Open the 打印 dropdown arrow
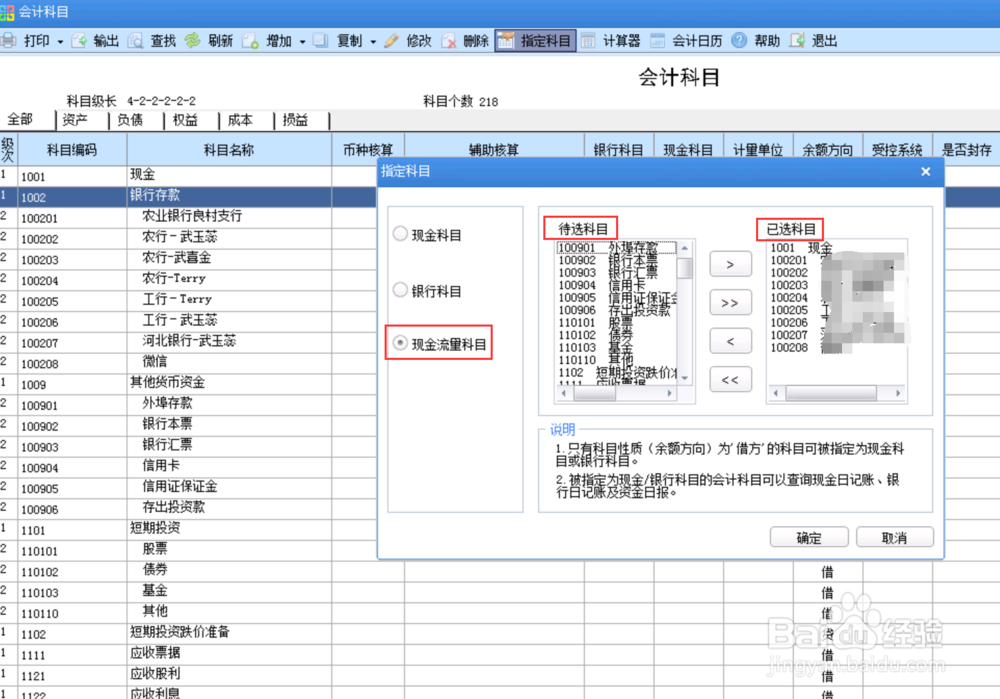The width and height of the screenshot is (1000, 699). pyautogui.click(x=58, y=41)
